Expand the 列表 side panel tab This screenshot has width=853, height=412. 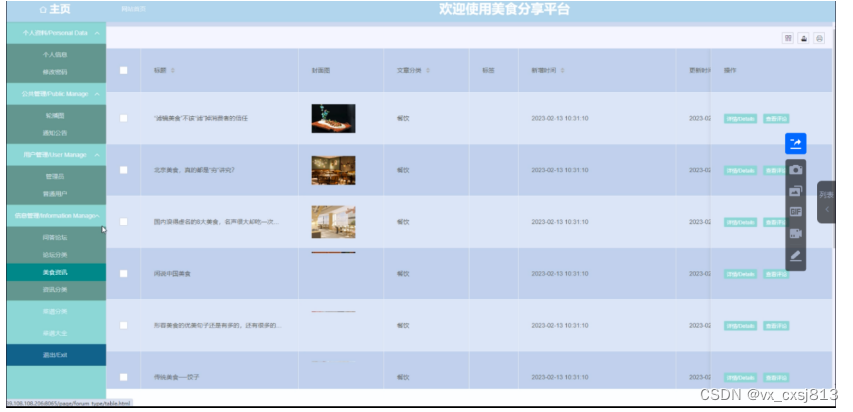click(x=826, y=202)
